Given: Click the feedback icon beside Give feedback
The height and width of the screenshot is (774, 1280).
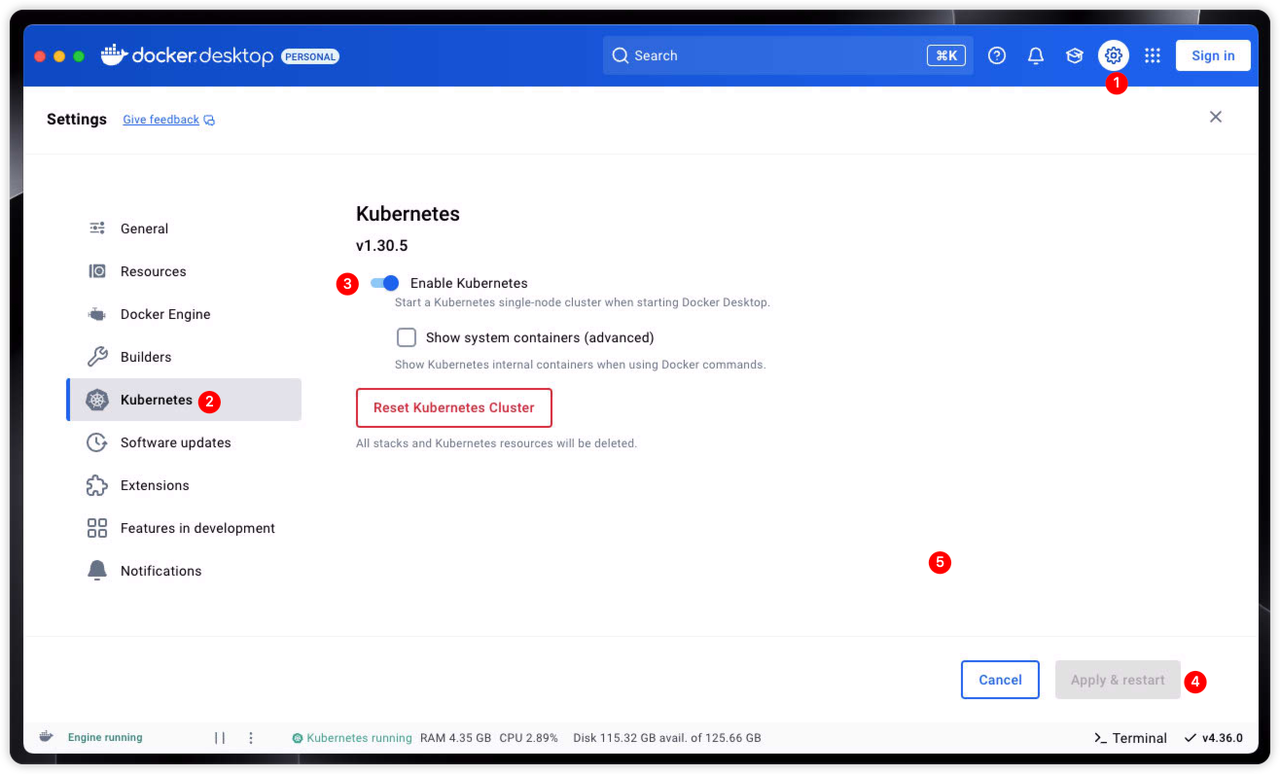Looking at the screenshot, I should [x=209, y=120].
